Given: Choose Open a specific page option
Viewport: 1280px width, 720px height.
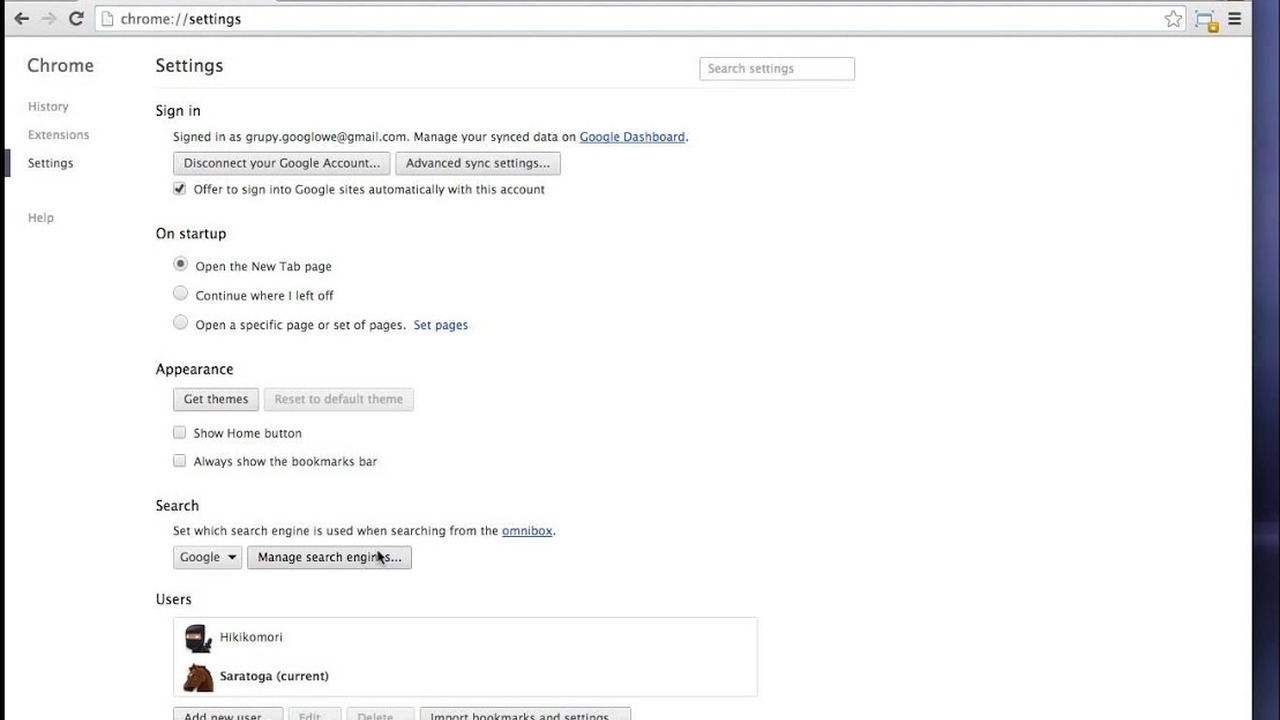Looking at the screenshot, I should click(x=180, y=323).
